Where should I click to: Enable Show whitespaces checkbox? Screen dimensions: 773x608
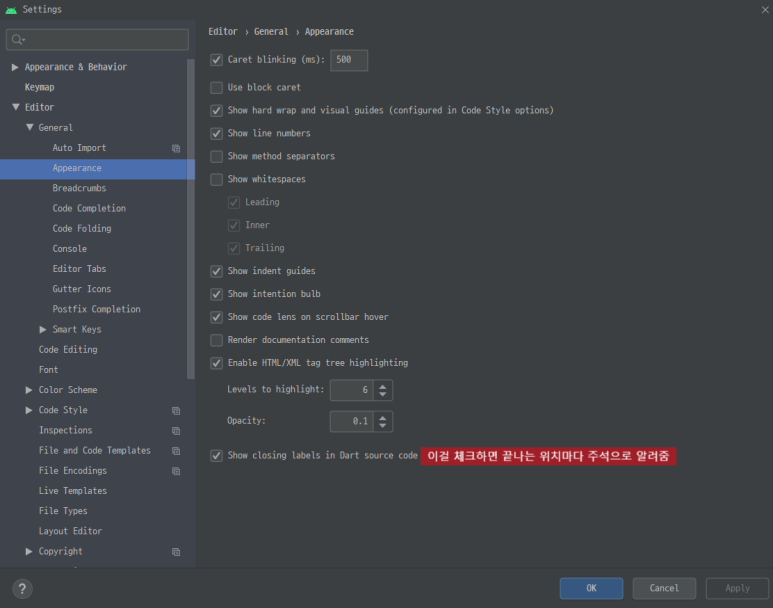216,179
